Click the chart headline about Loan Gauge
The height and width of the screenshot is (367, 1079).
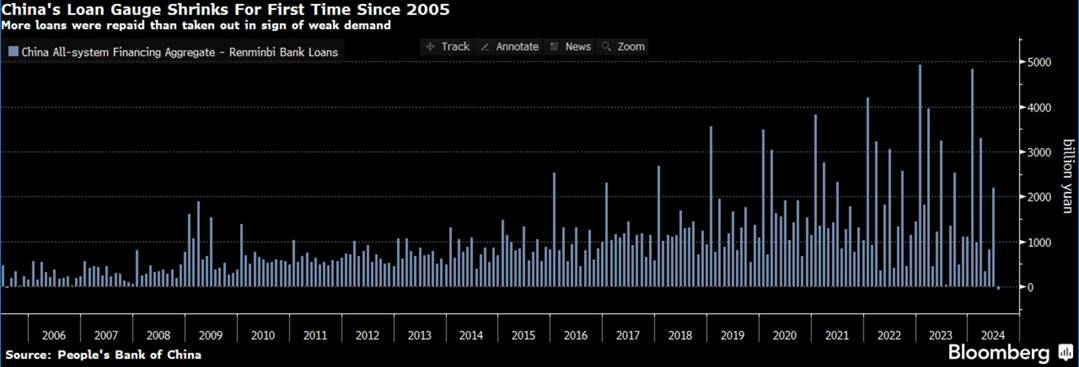tap(227, 11)
